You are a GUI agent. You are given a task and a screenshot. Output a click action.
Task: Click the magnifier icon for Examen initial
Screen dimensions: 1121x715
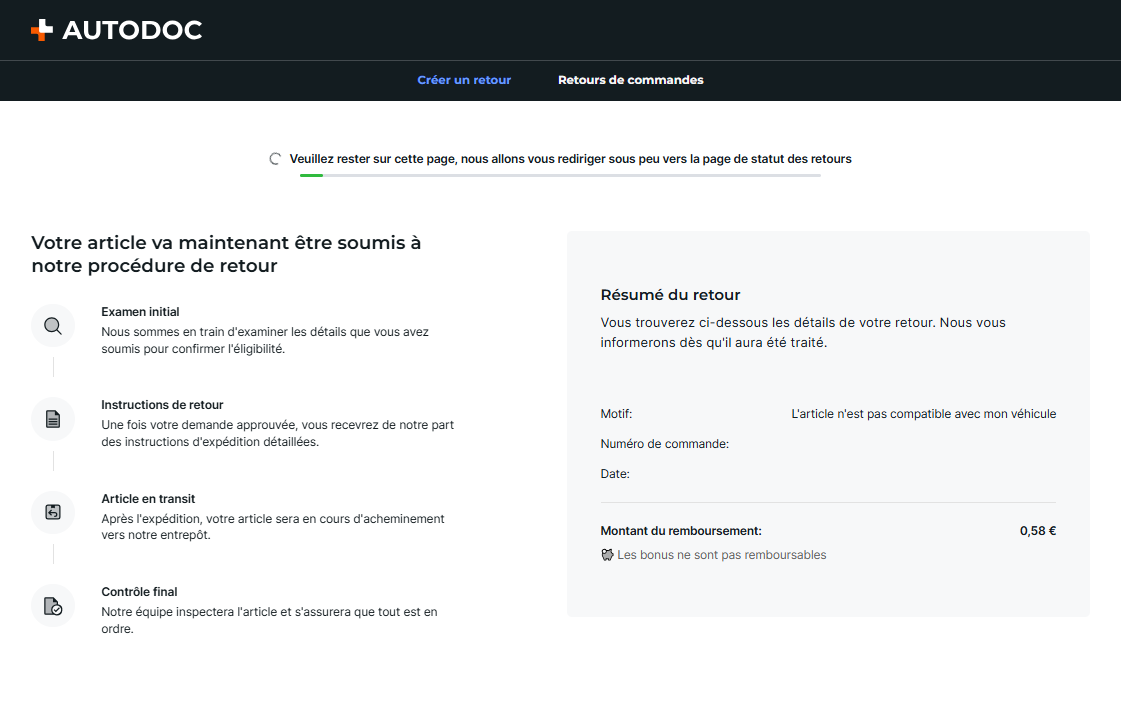click(x=53, y=326)
